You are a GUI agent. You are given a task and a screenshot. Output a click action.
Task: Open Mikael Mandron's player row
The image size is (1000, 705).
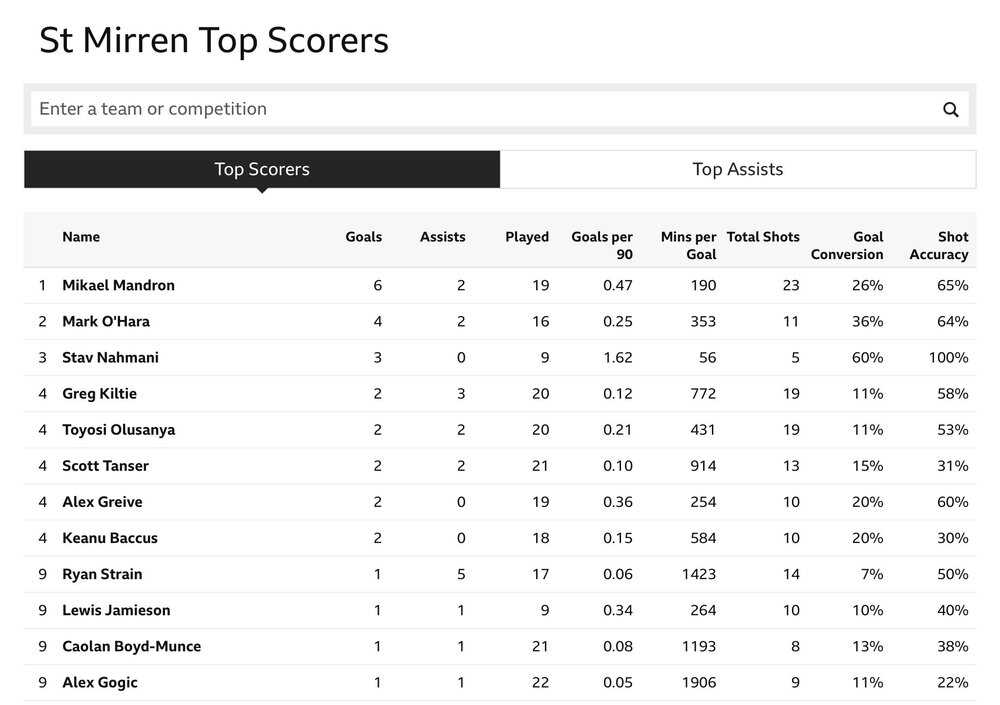click(500, 285)
